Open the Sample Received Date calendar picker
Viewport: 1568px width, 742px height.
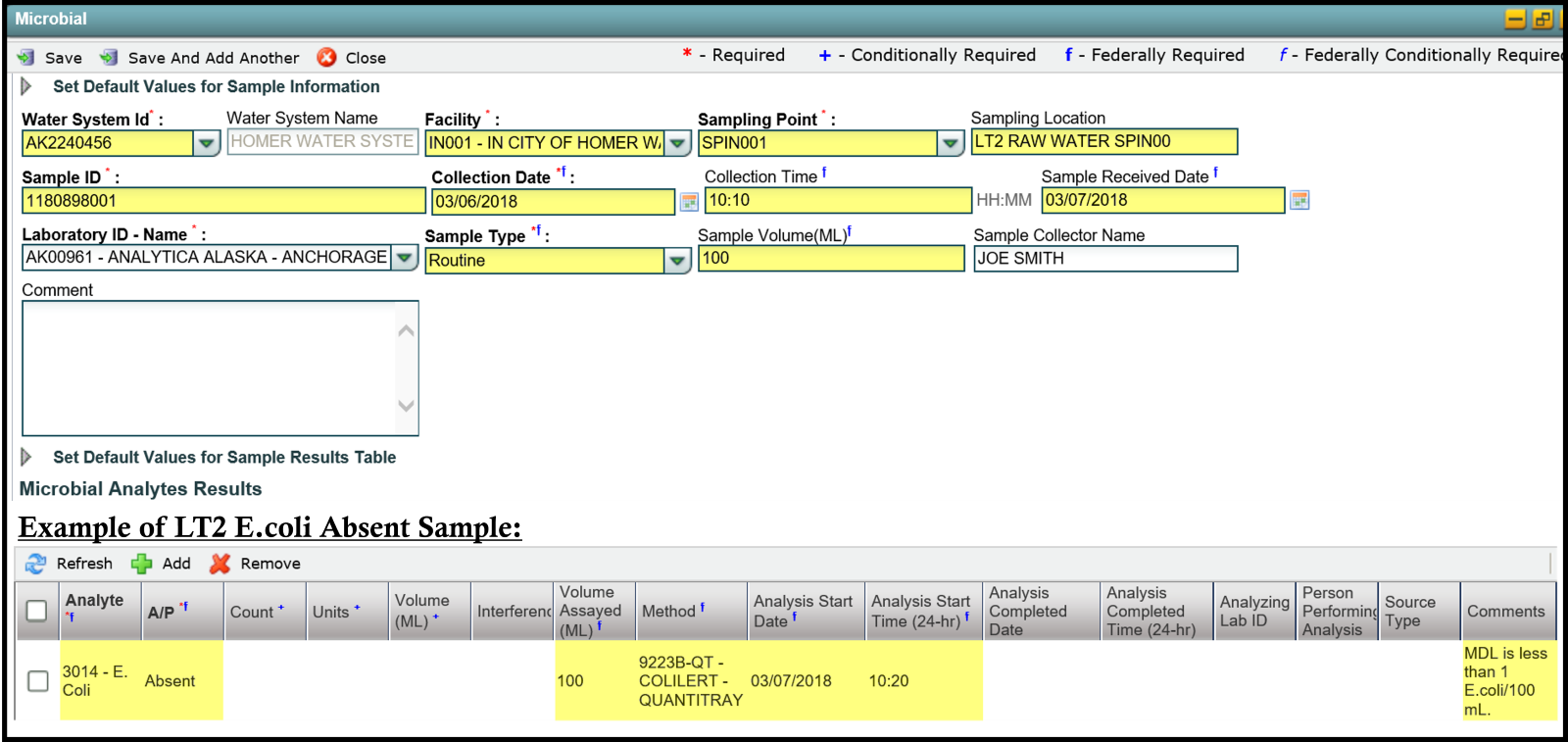click(x=1299, y=201)
